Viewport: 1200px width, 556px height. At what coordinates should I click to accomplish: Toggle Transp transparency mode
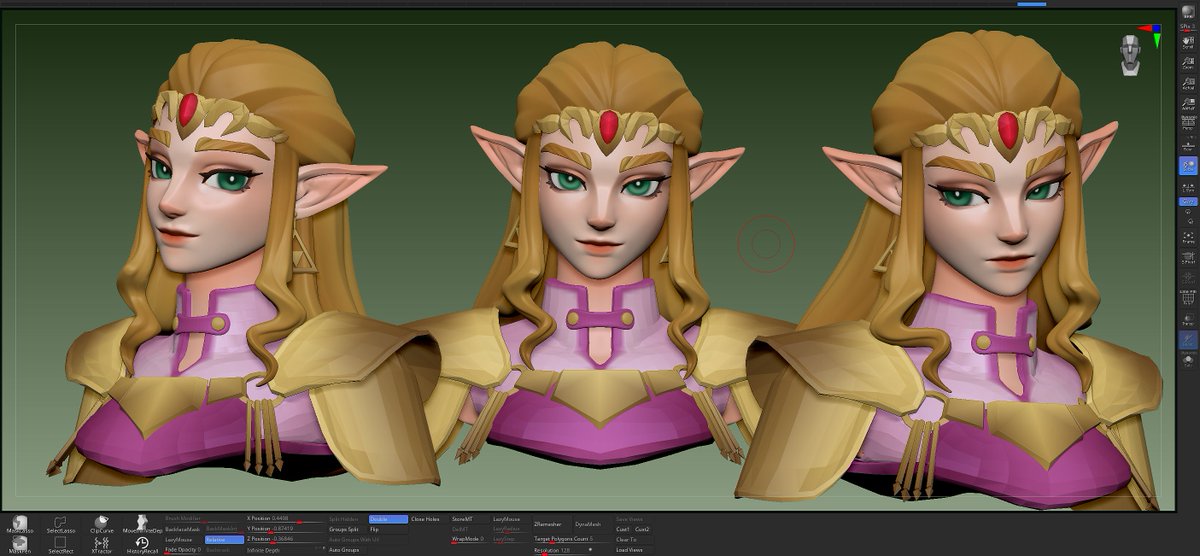click(1188, 319)
